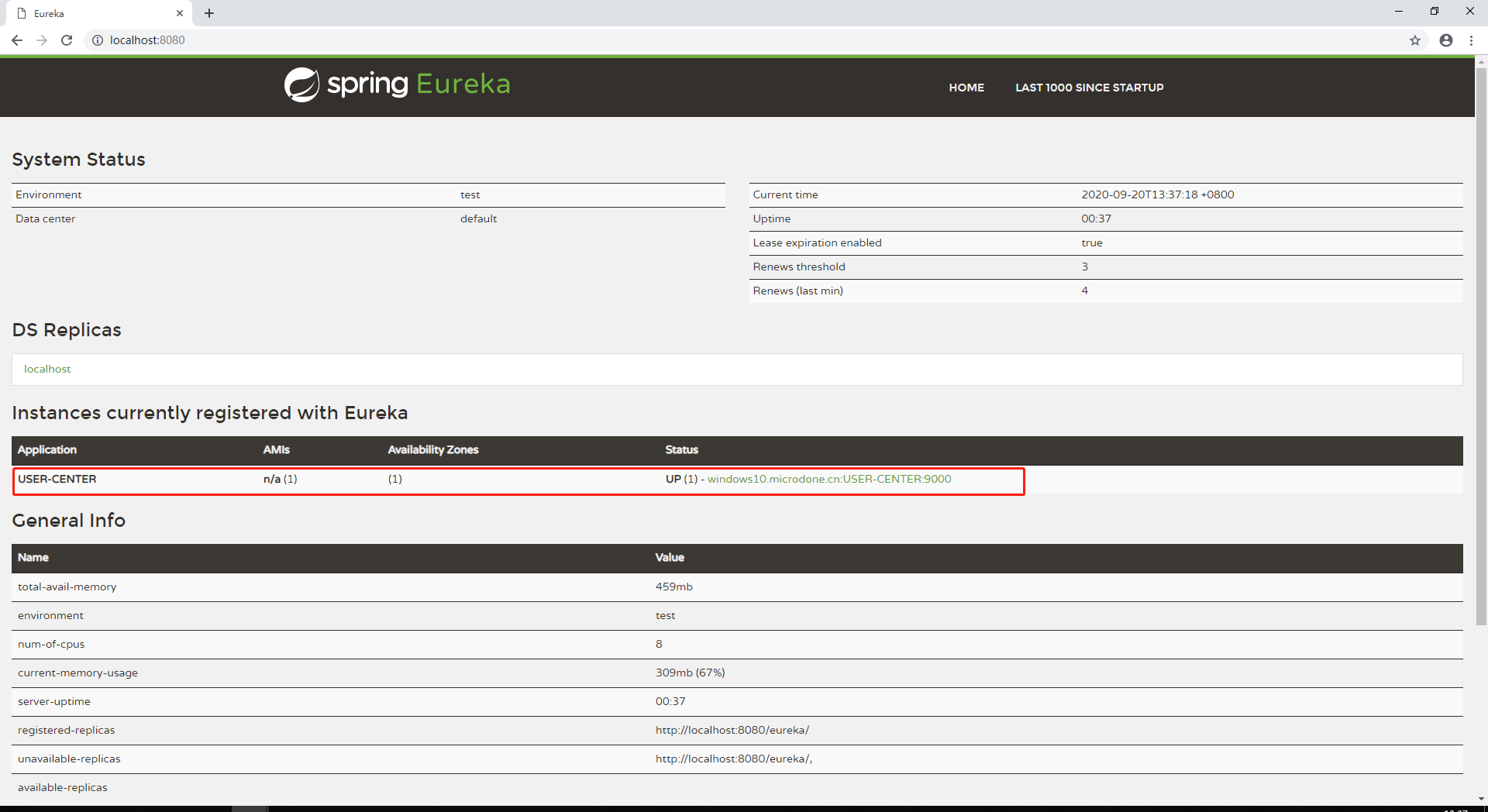Click the Data center value default

[479, 218]
